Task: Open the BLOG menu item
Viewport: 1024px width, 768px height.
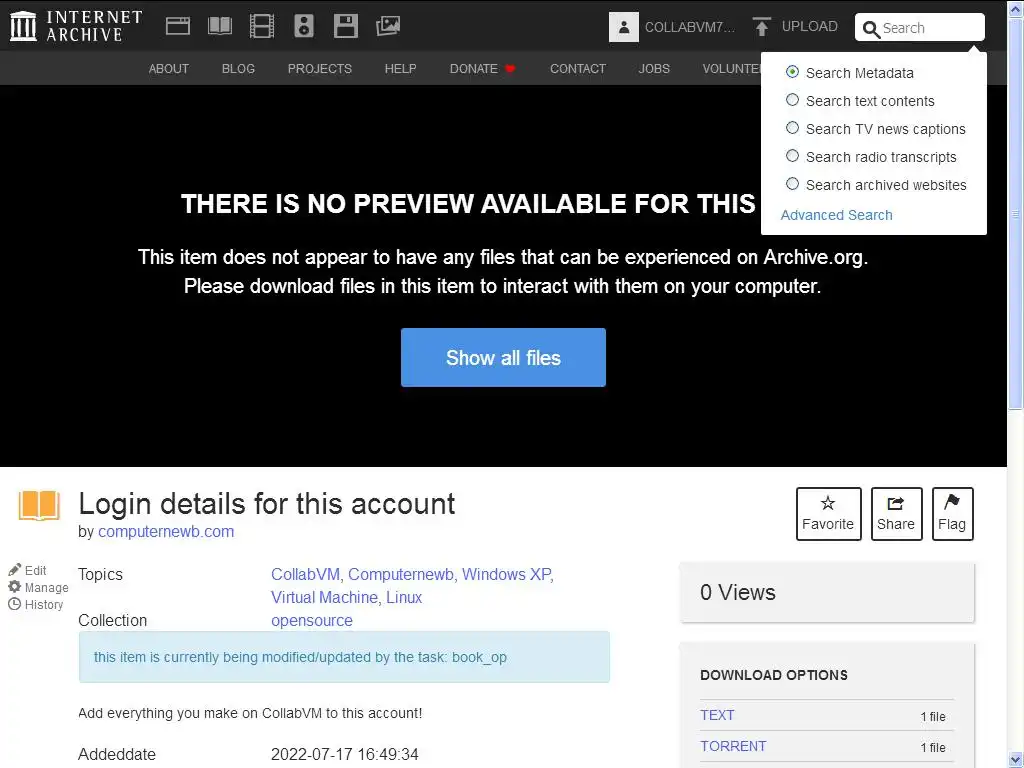Action: click(238, 69)
